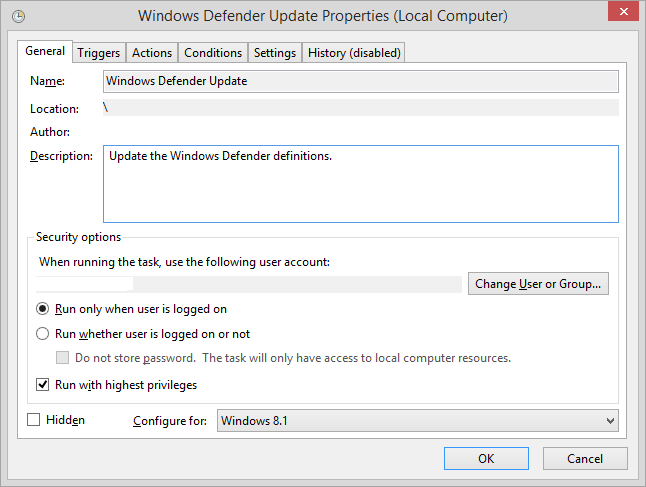Switch to the Conditions tab
This screenshot has width=646, height=487.
pyautogui.click(x=213, y=53)
